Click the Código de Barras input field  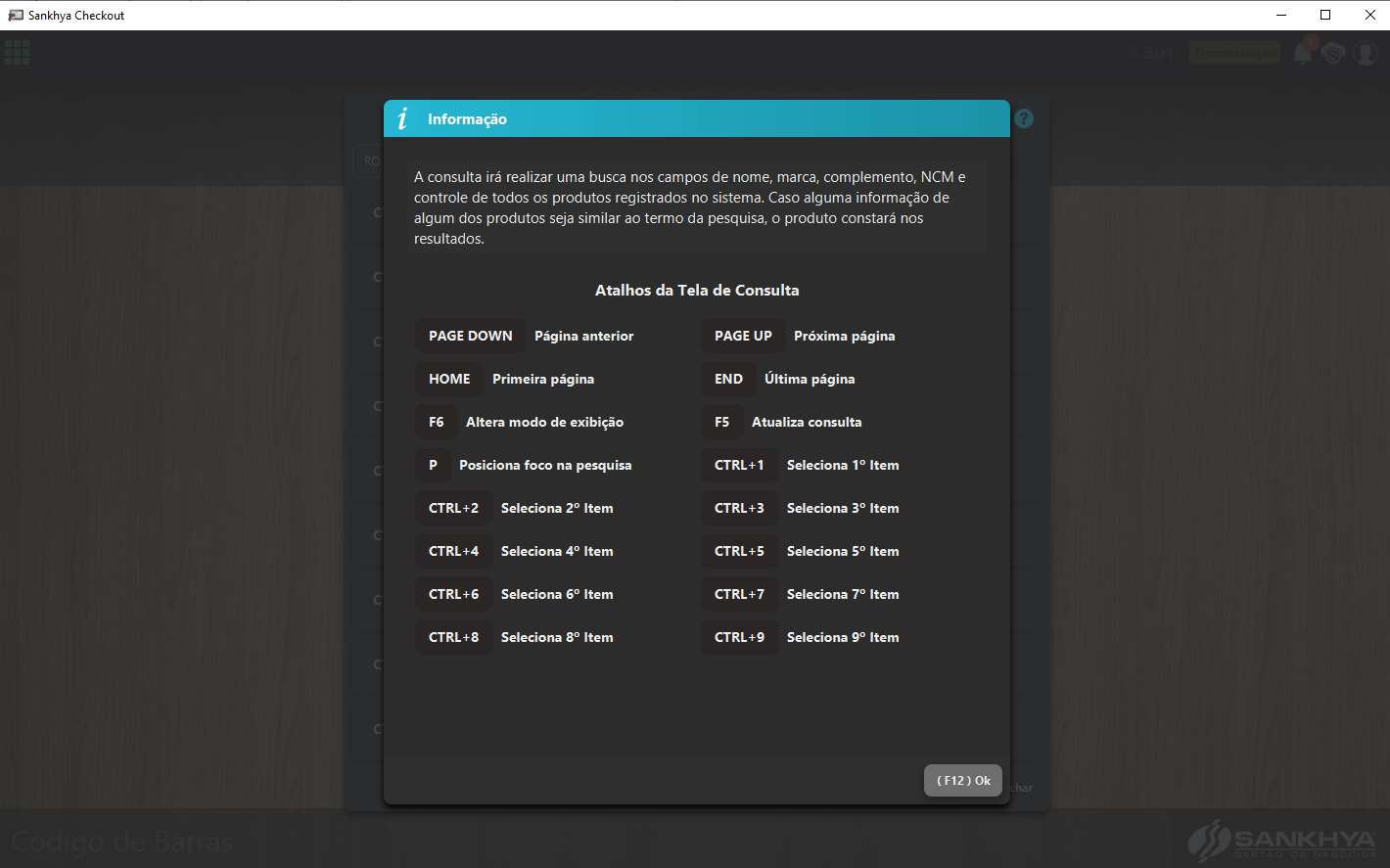tap(587, 841)
